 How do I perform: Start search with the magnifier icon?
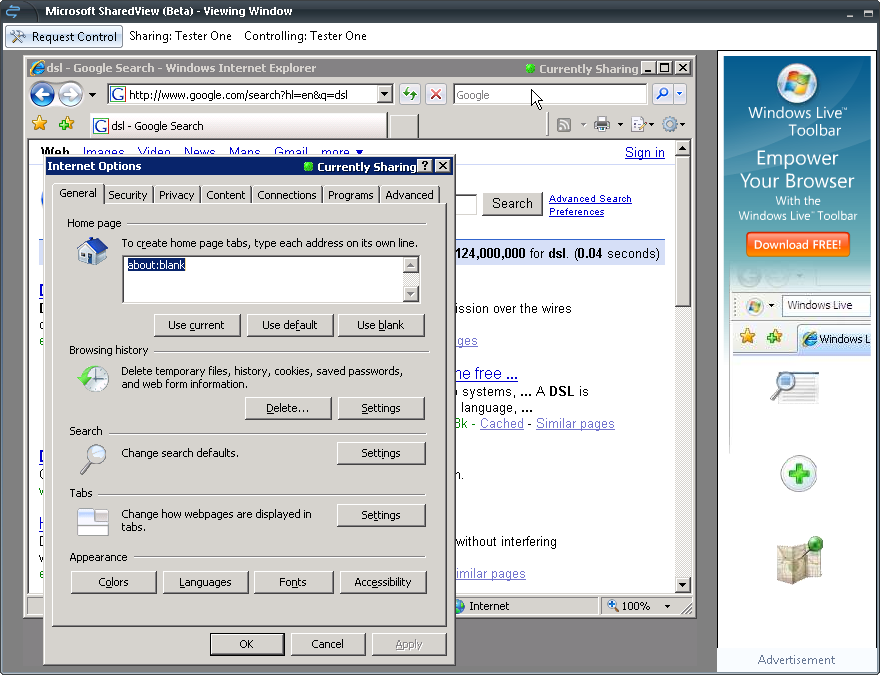[x=662, y=94]
